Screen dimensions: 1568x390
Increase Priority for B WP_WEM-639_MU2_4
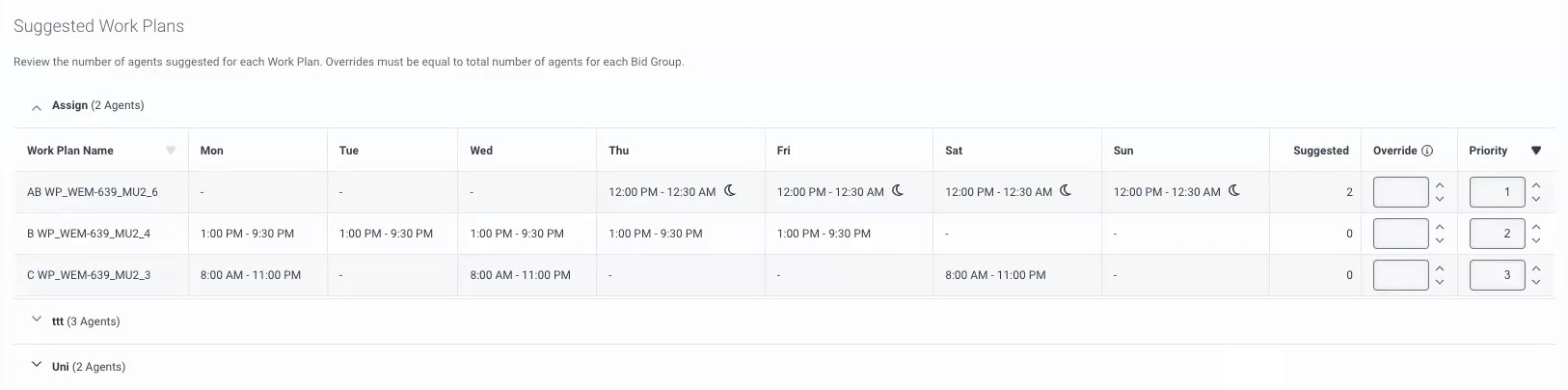(1536, 227)
